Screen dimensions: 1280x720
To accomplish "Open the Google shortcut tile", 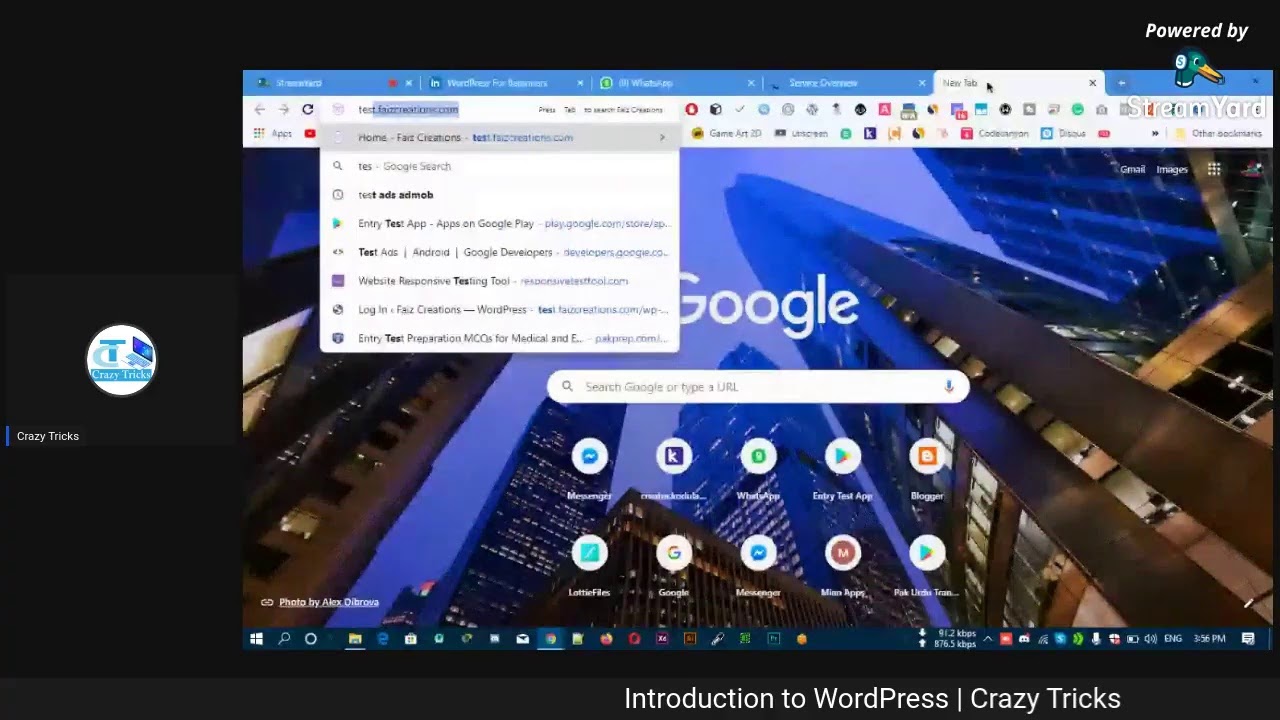I will [x=674, y=563].
